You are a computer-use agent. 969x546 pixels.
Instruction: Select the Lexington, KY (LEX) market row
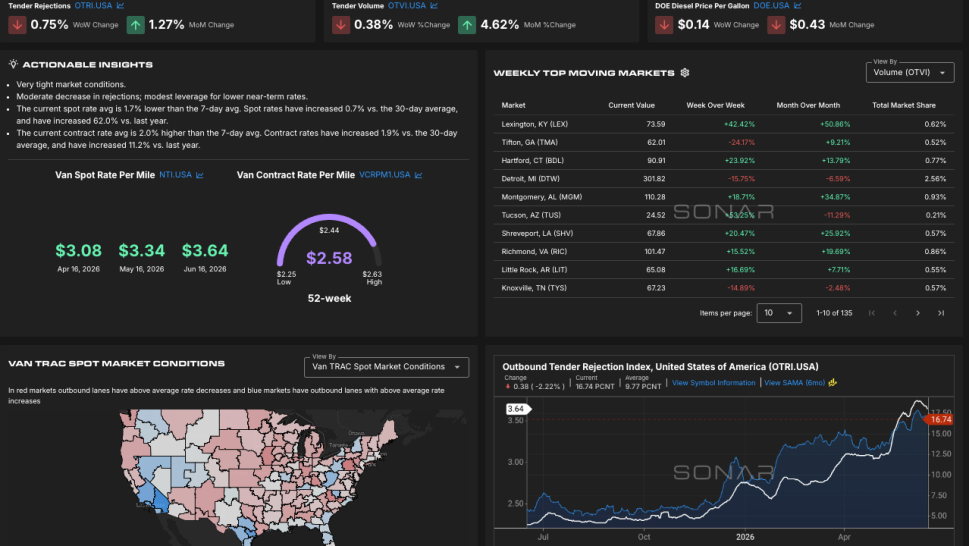(x=724, y=124)
